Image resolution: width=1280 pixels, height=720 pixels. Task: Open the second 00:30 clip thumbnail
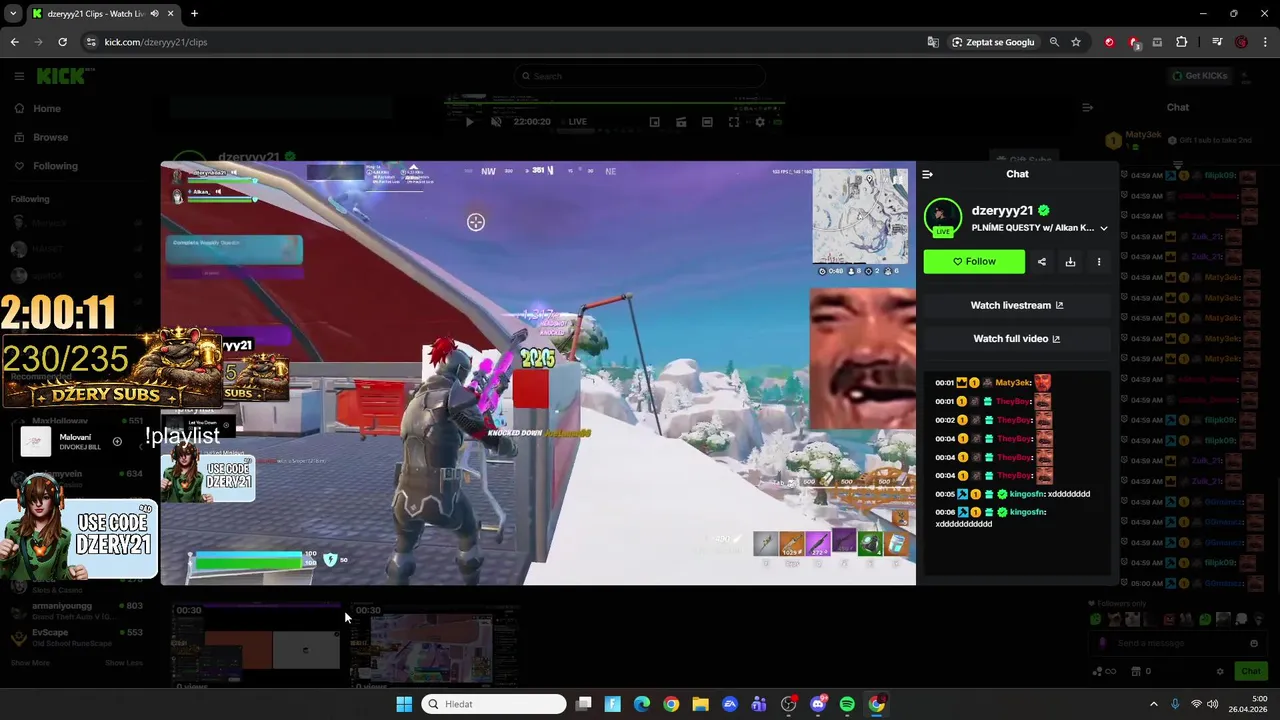434,643
